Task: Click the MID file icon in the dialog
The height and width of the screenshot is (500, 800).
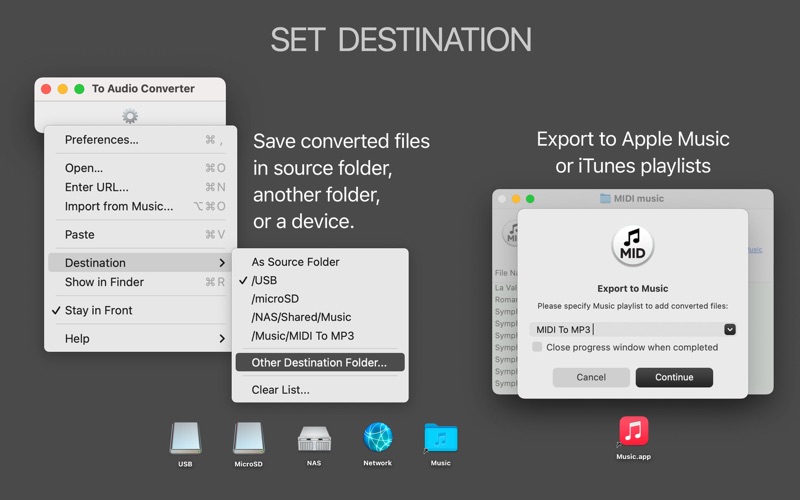Action: (x=633, y=246)
